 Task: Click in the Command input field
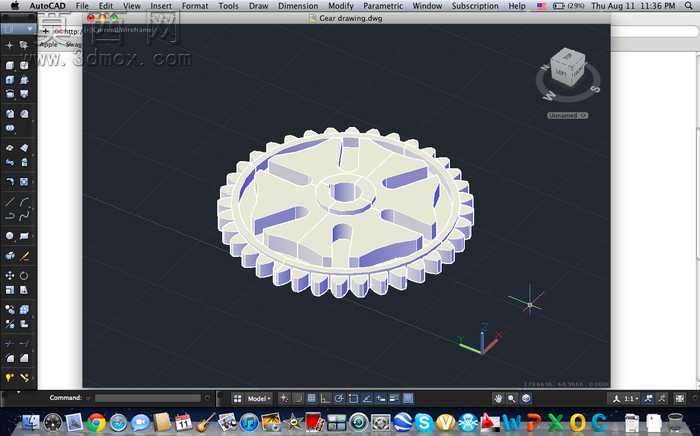(x=148, y=398)
